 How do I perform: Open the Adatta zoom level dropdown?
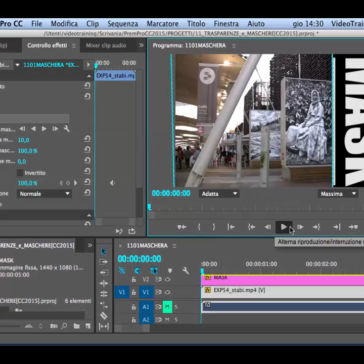coord(219,194)
